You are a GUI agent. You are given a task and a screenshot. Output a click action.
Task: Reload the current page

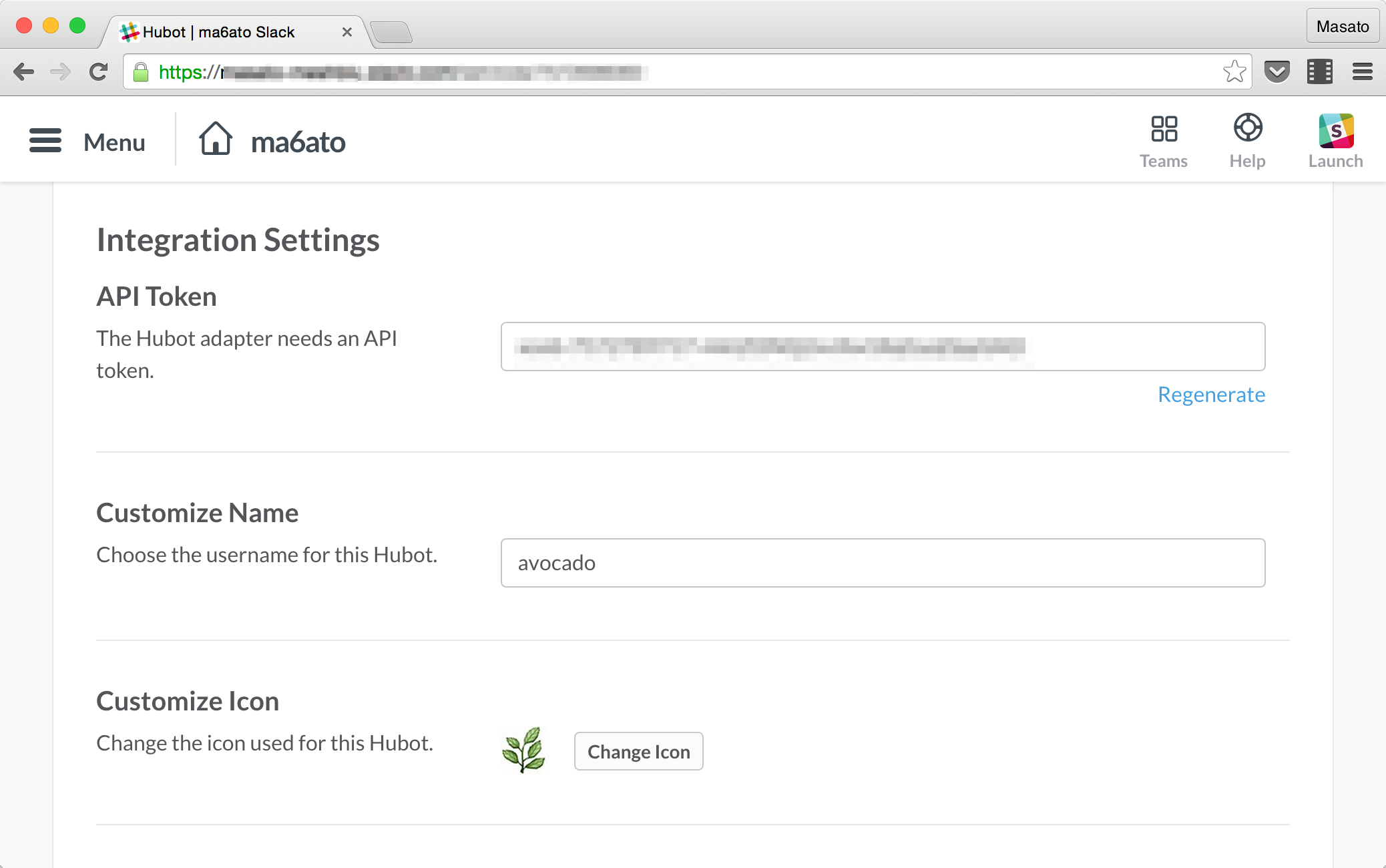pos(99,71)
